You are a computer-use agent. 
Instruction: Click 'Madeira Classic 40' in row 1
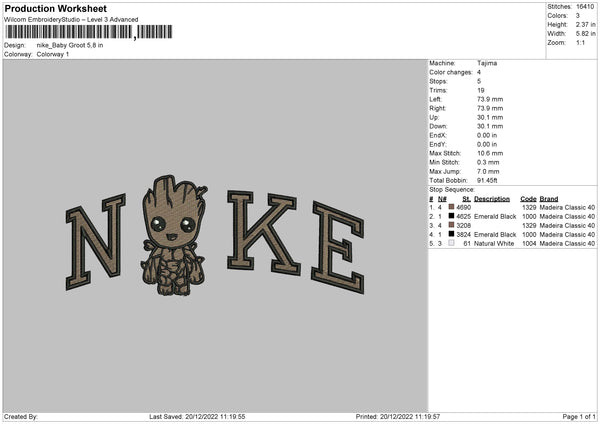(567, 207)
